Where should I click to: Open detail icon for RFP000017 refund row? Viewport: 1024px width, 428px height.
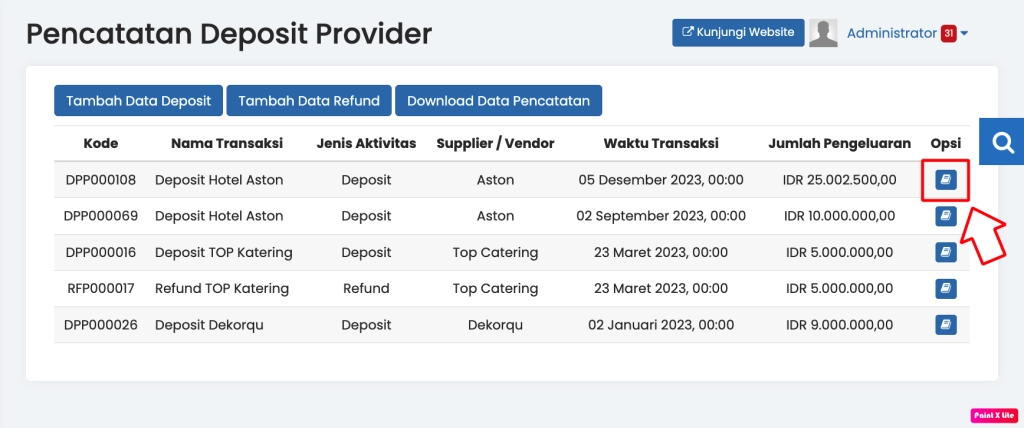click(x=945, y=288)
